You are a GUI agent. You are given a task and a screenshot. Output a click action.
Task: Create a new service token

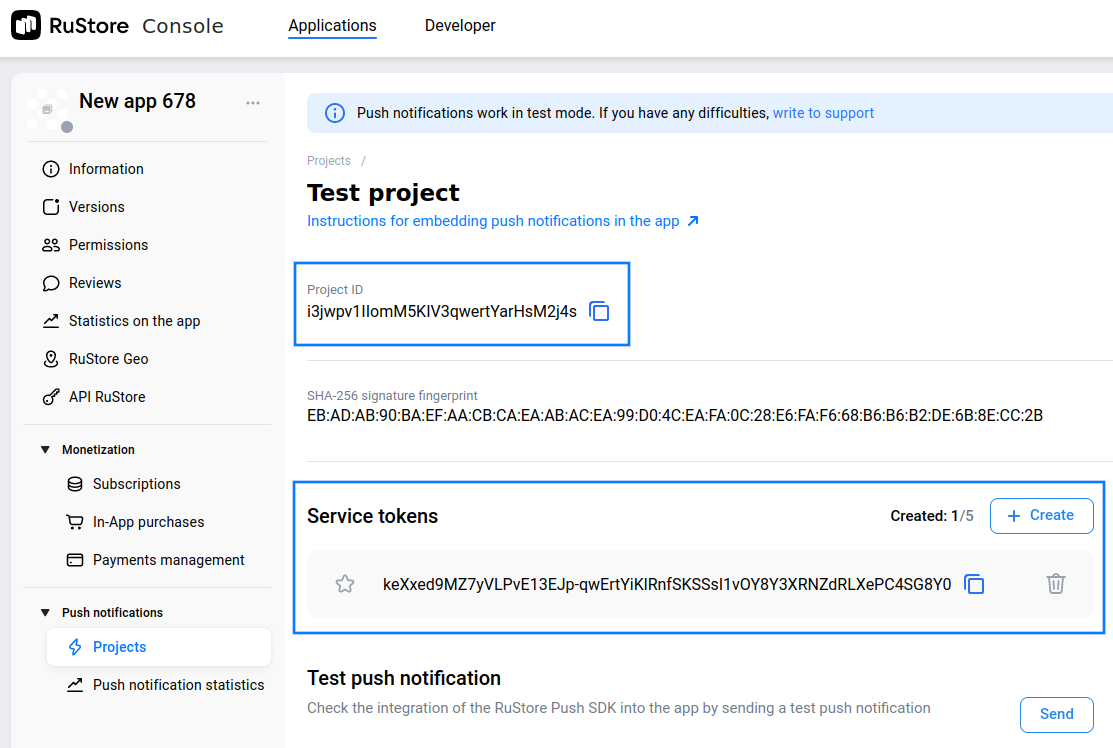tap(1041, 516)
